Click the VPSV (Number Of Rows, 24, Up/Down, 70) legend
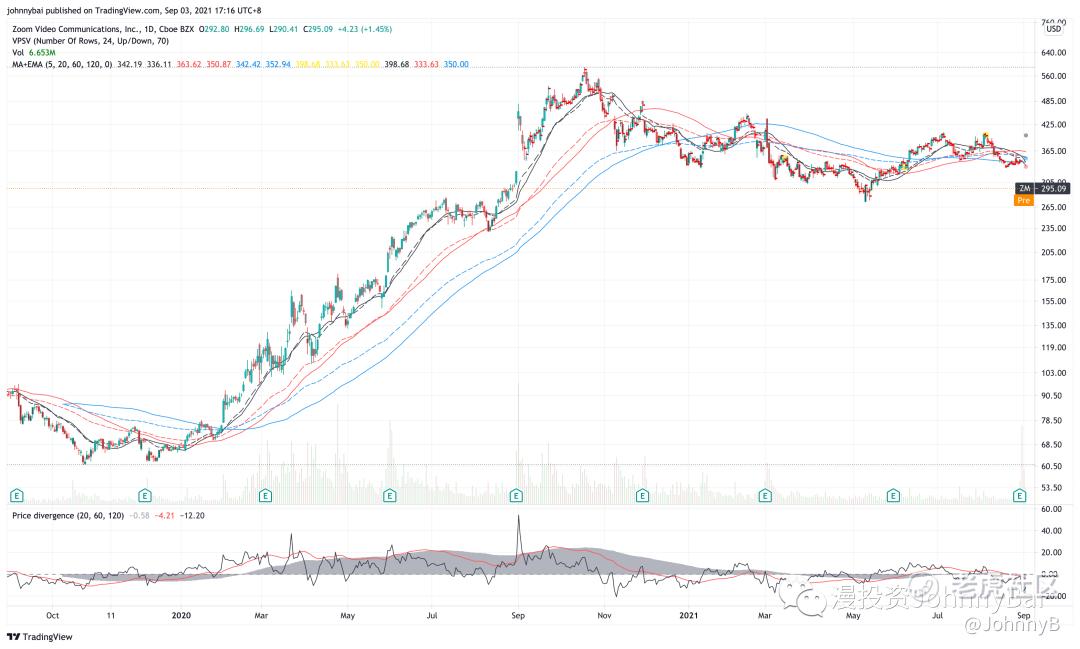The image size is (1080, 649). [x=90, y=41]
